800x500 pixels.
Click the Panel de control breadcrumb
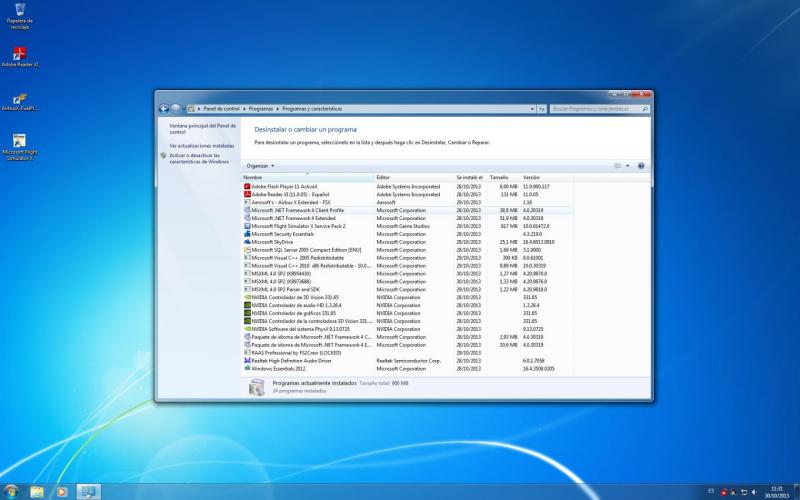(x=221, y=109)
